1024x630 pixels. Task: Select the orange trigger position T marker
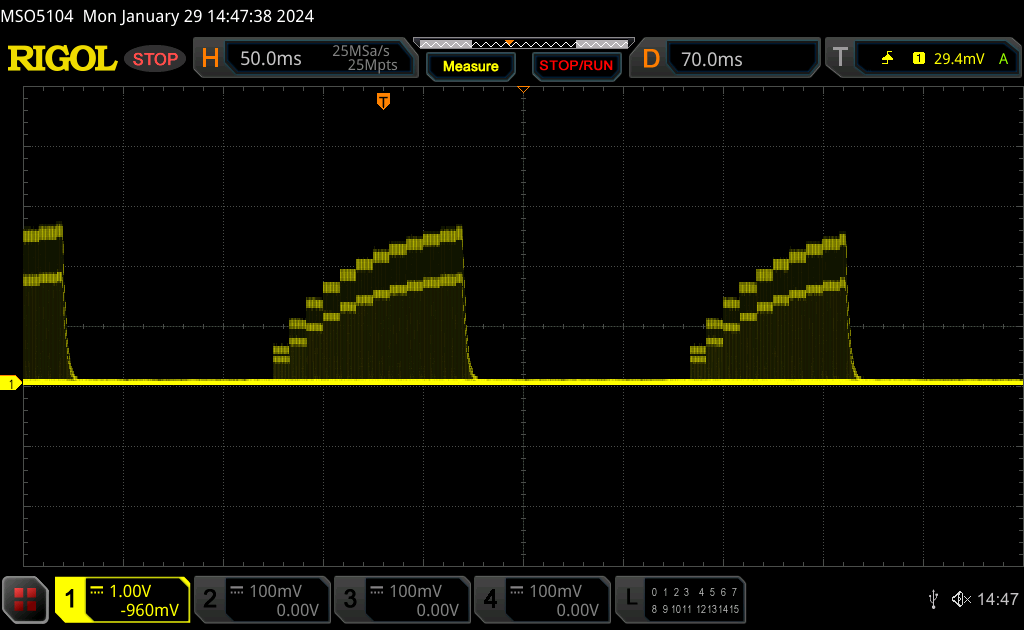click(383, 101)
